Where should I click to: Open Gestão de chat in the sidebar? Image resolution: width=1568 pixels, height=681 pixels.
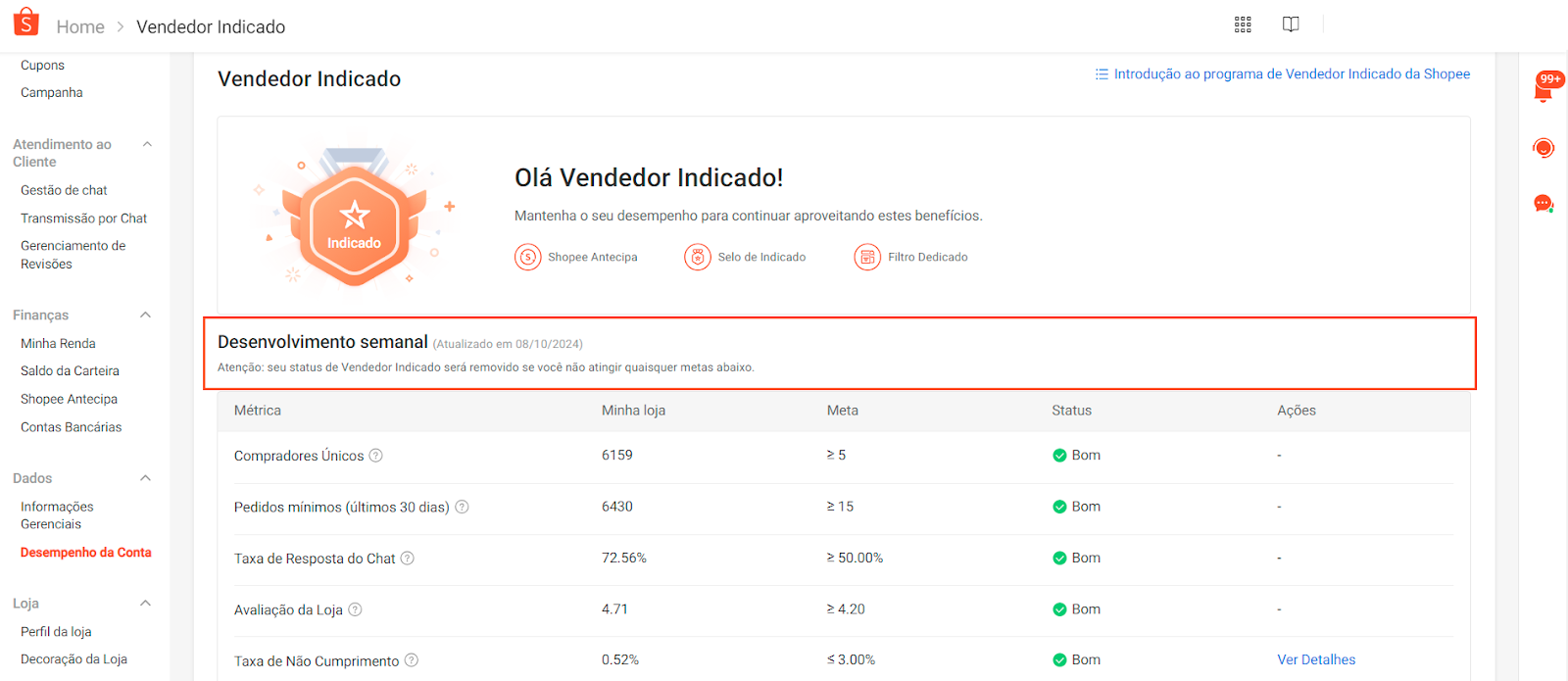tap(64, 190)
